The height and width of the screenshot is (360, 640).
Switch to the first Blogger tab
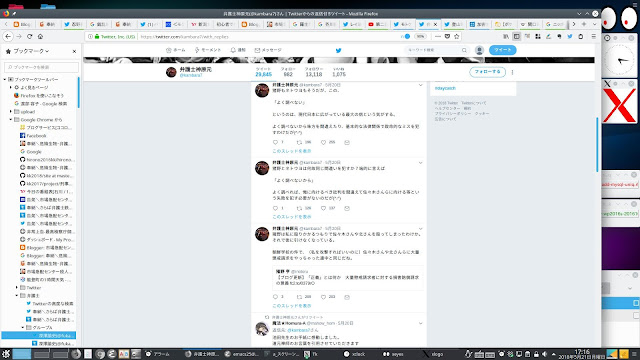tap(22, 24)
